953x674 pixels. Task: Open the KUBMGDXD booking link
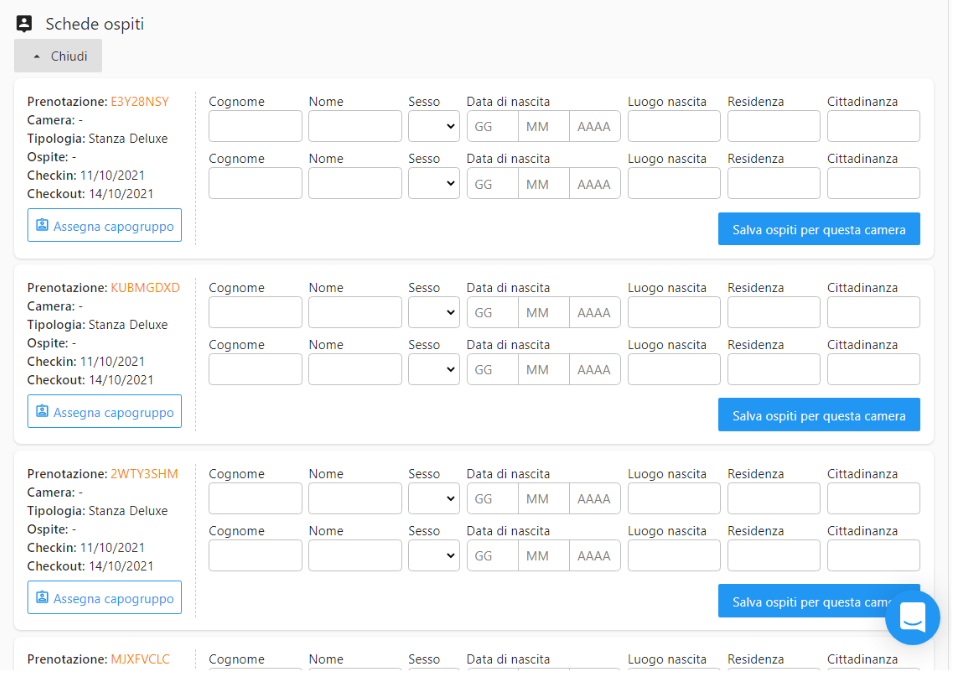click(x=145, y=288)
